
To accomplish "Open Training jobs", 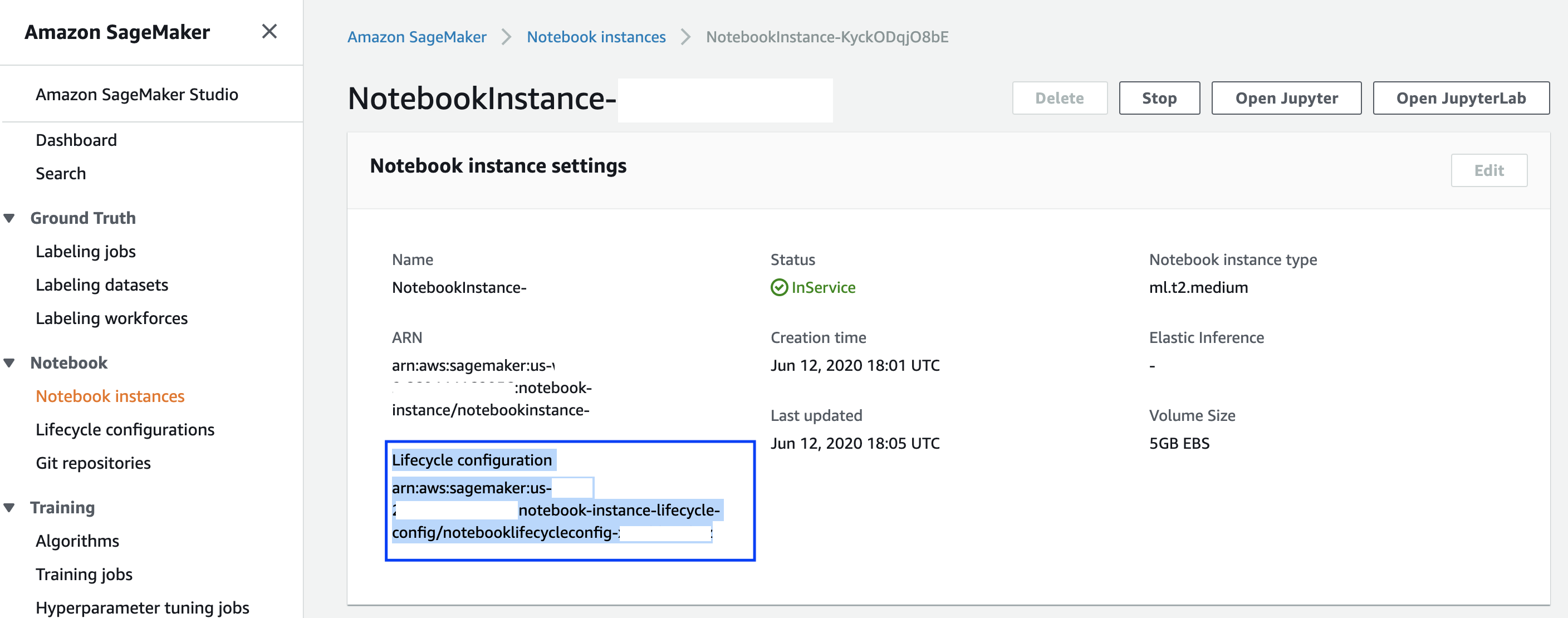I will (x=84, y=575).
